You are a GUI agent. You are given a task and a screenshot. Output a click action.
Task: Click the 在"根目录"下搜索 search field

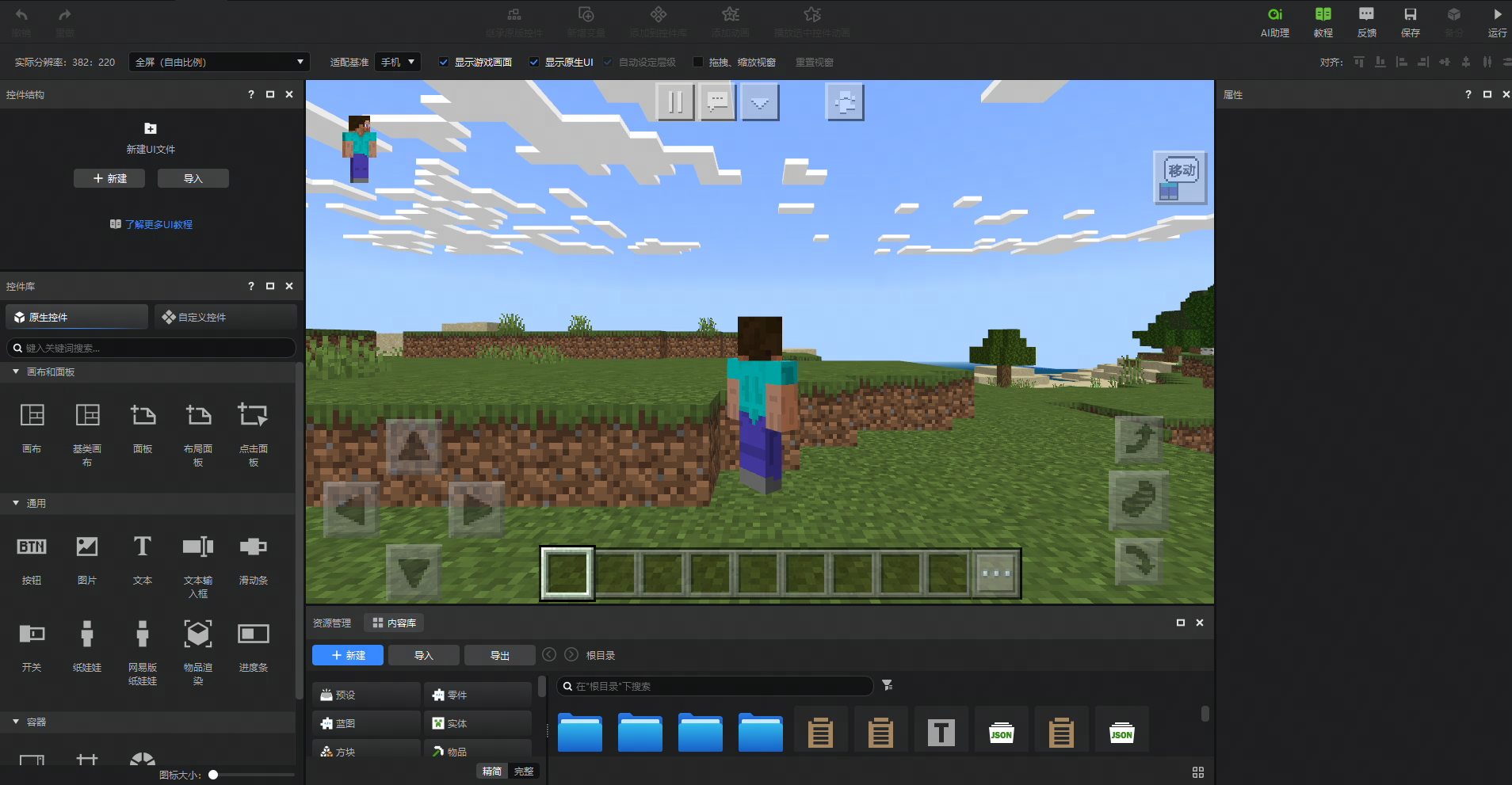pyautogui.click(x=715, y=686)
